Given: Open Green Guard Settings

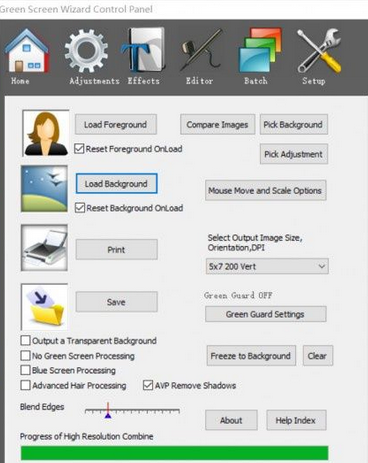Looking at the screenshot, I should coord(265,314).
